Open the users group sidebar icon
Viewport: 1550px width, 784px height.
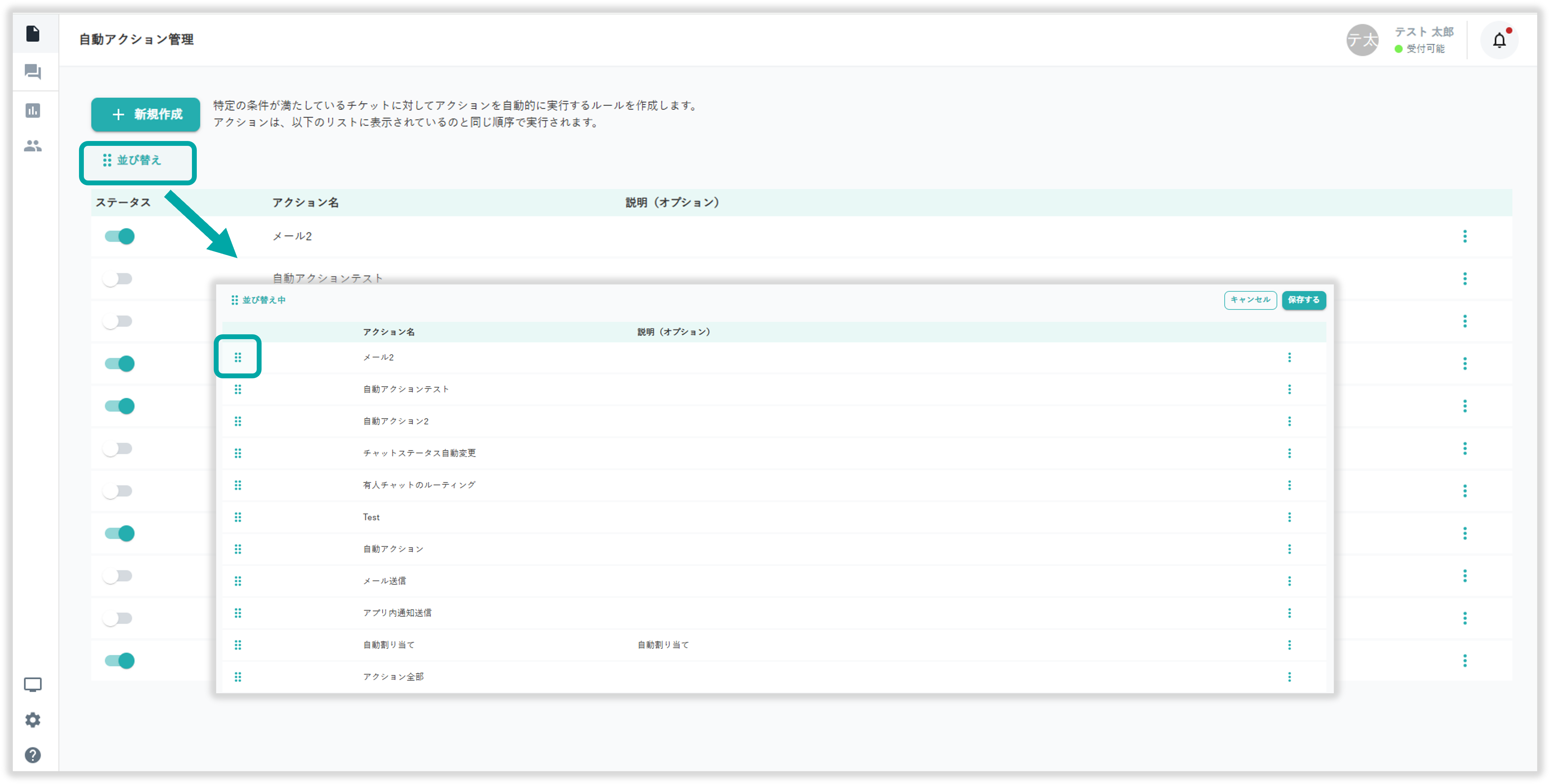click(x=33, y=146)
